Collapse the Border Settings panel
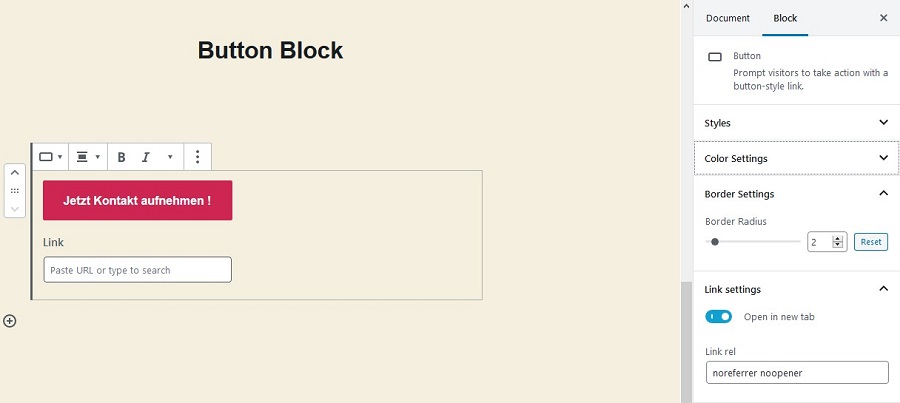 click(883, 193)
